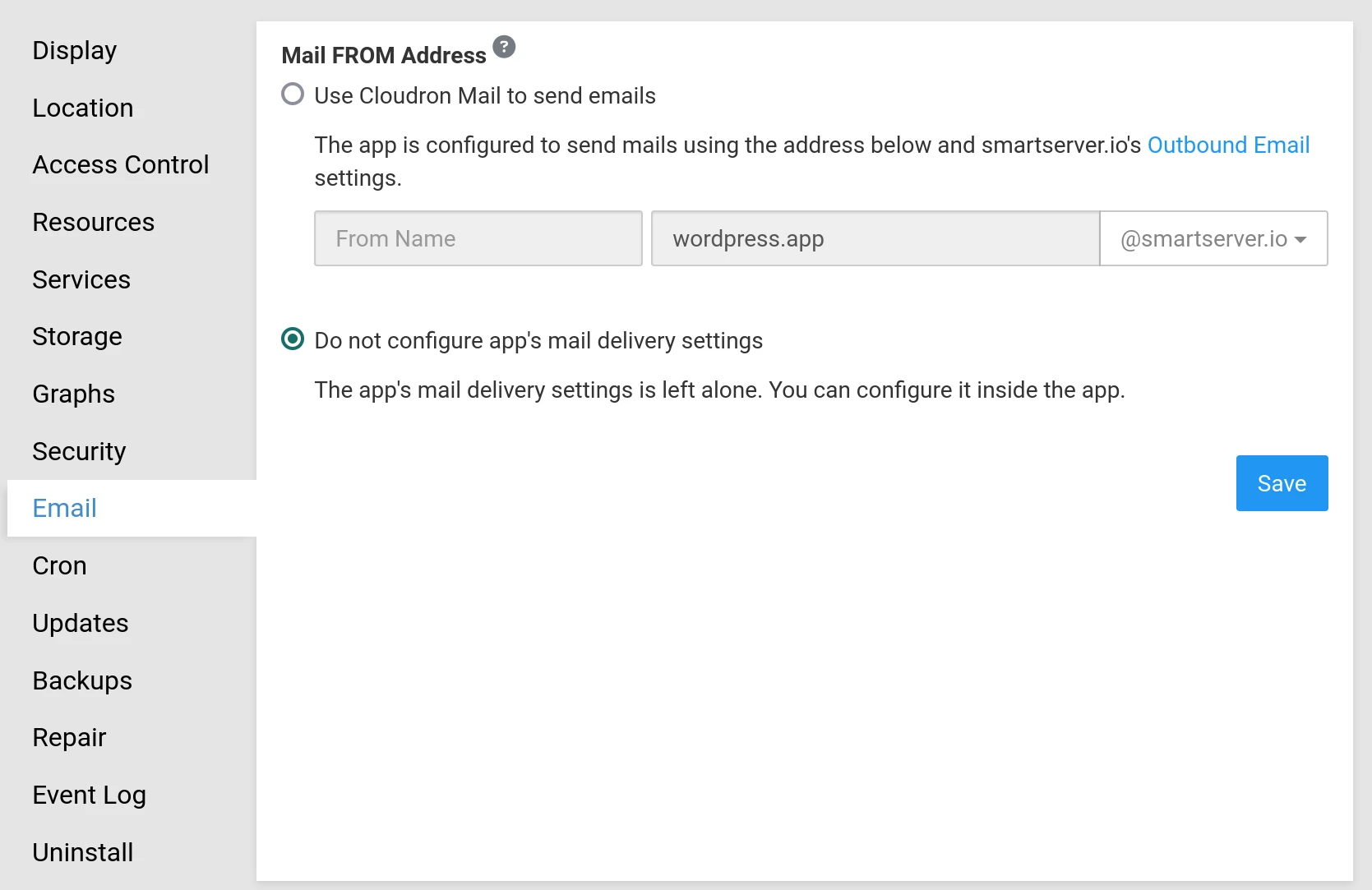This screenshot has height=890, width=1372.
Task: View the app Graphs
Action: (73, 394)
